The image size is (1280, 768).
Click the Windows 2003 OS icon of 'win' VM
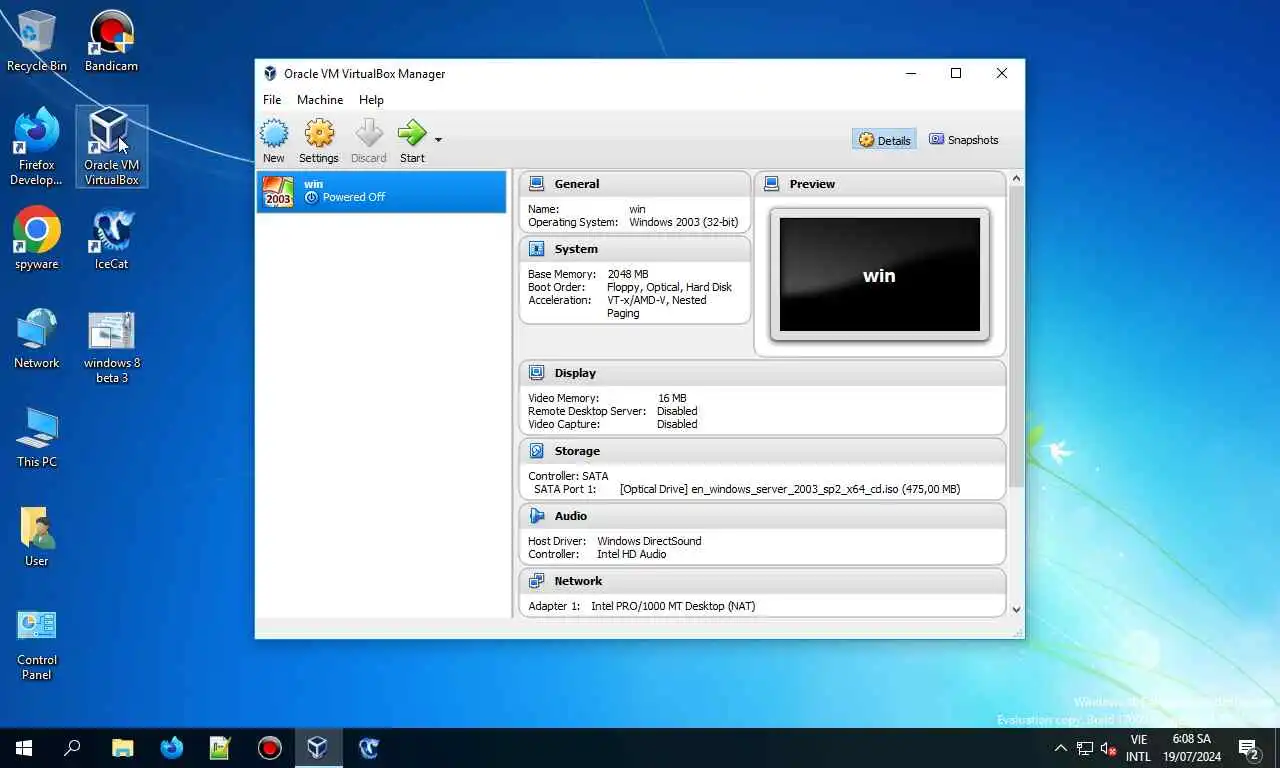coord(278,191)
